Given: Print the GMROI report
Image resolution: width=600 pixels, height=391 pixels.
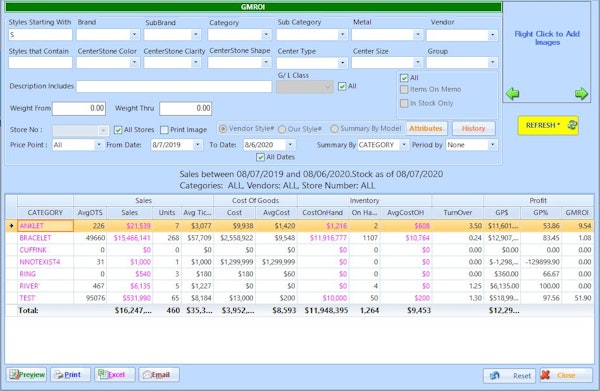Looking at the screenshot, I should click(71, 375).
